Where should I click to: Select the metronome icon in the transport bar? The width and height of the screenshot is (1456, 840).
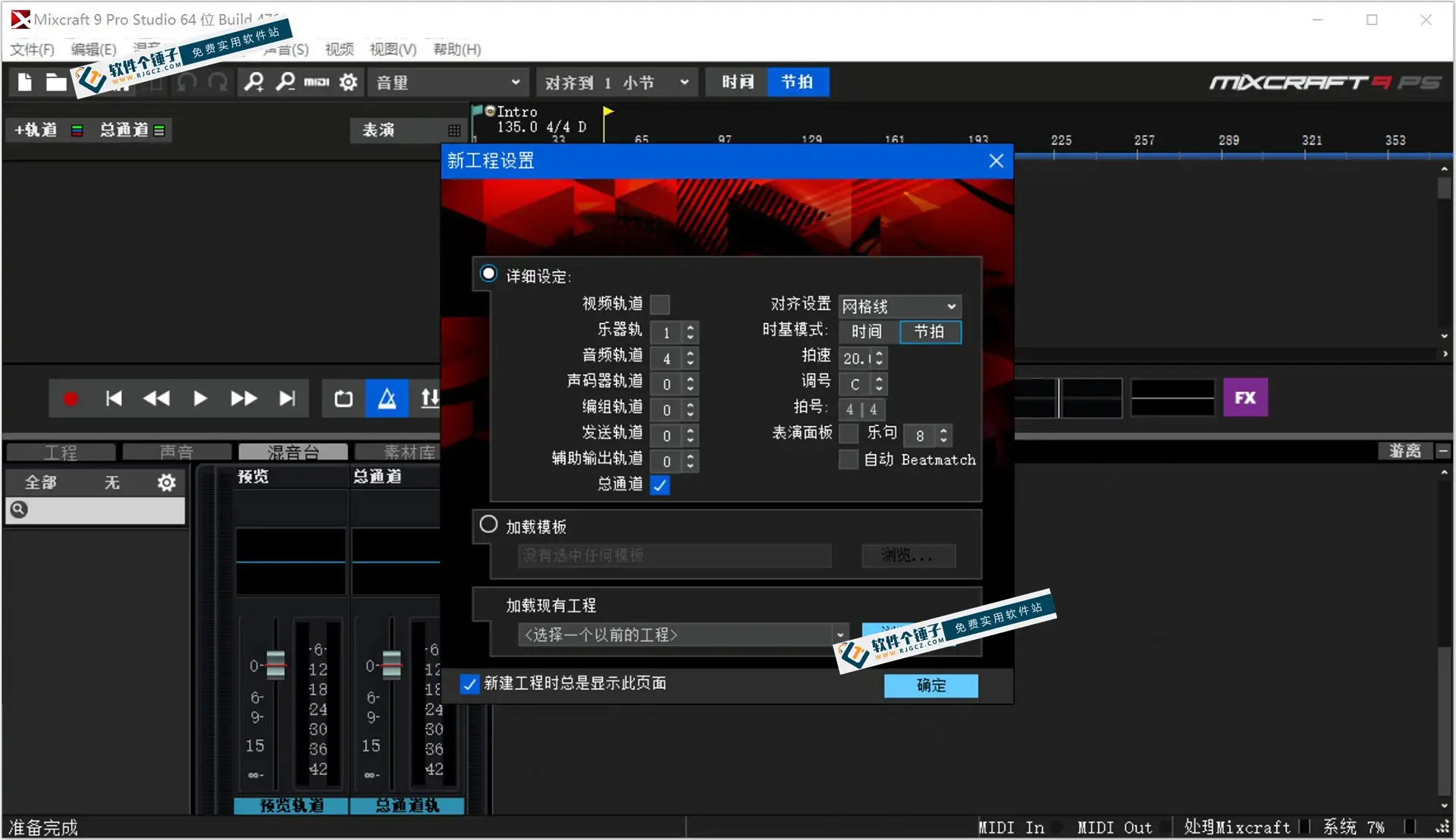tap(387, 398)
